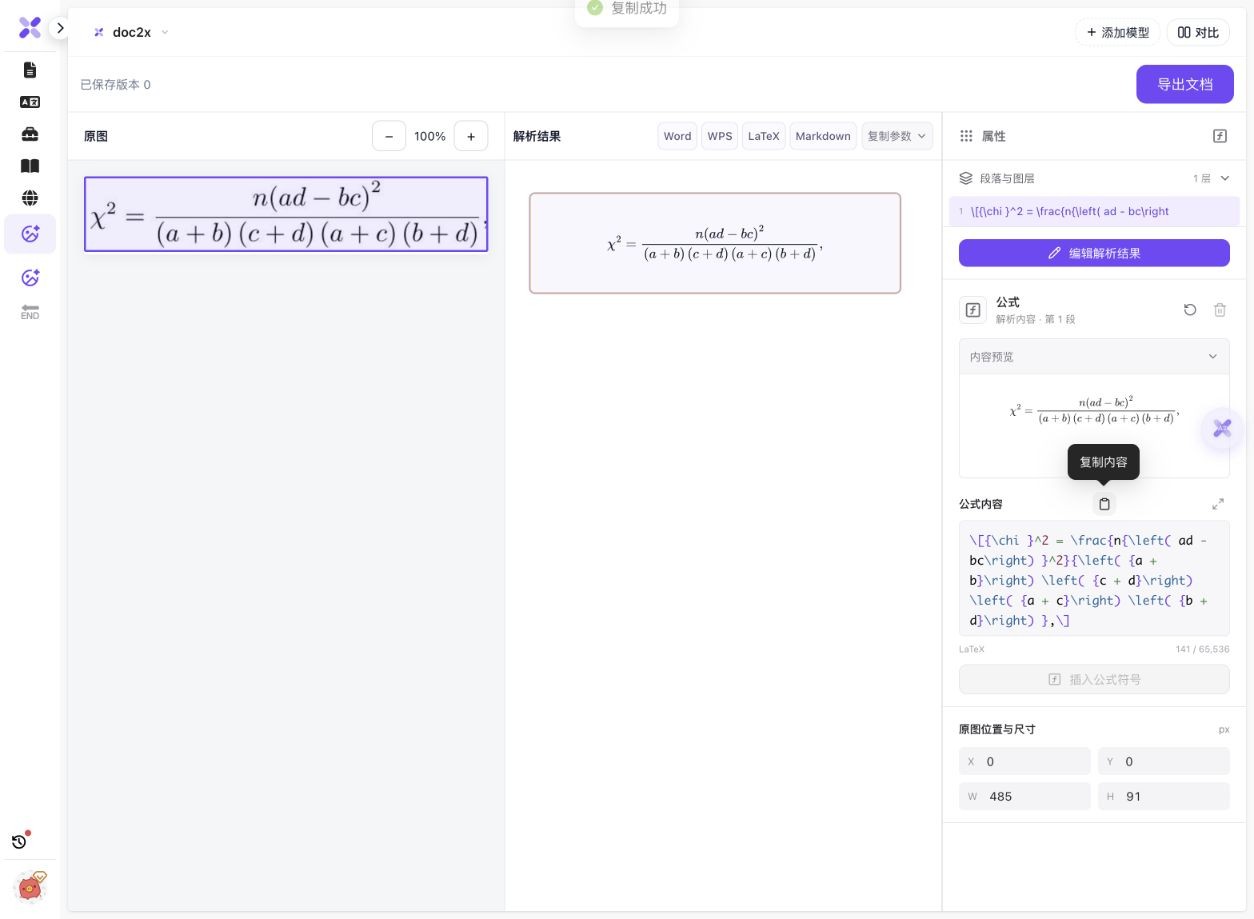
Task: Select the LaTeX copy format
Action: (763, 136)
